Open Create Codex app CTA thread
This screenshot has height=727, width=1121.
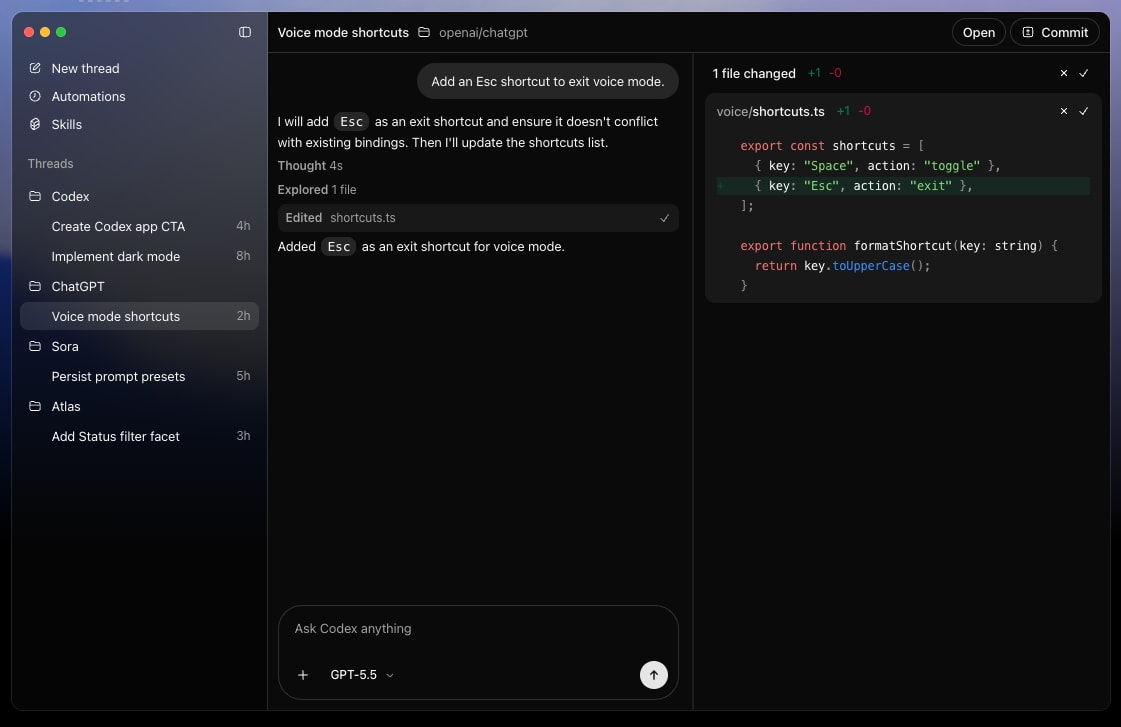click(x=139, y=226)
